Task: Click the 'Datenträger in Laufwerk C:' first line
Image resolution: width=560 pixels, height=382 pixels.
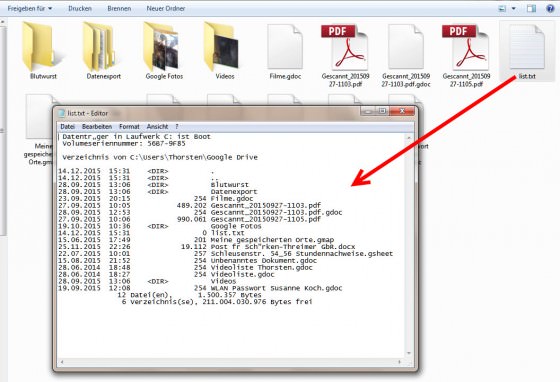Action: point(136,137)
